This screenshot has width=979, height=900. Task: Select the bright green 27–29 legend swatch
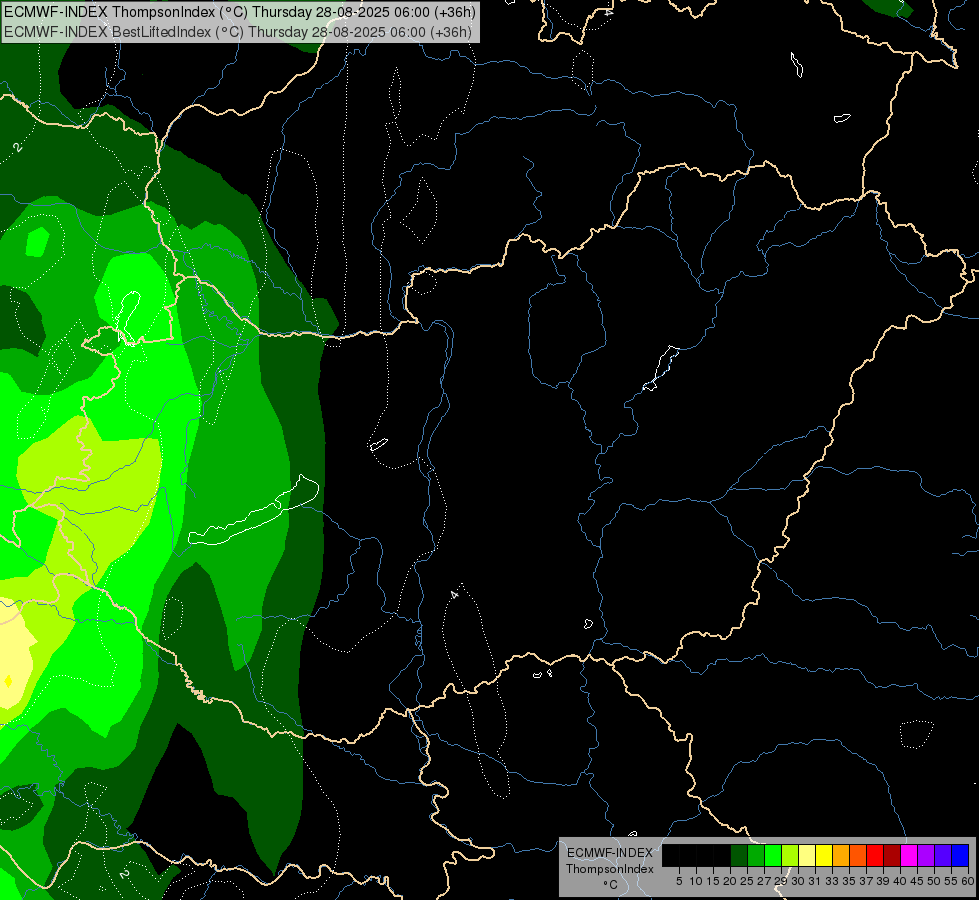[773, 855]
